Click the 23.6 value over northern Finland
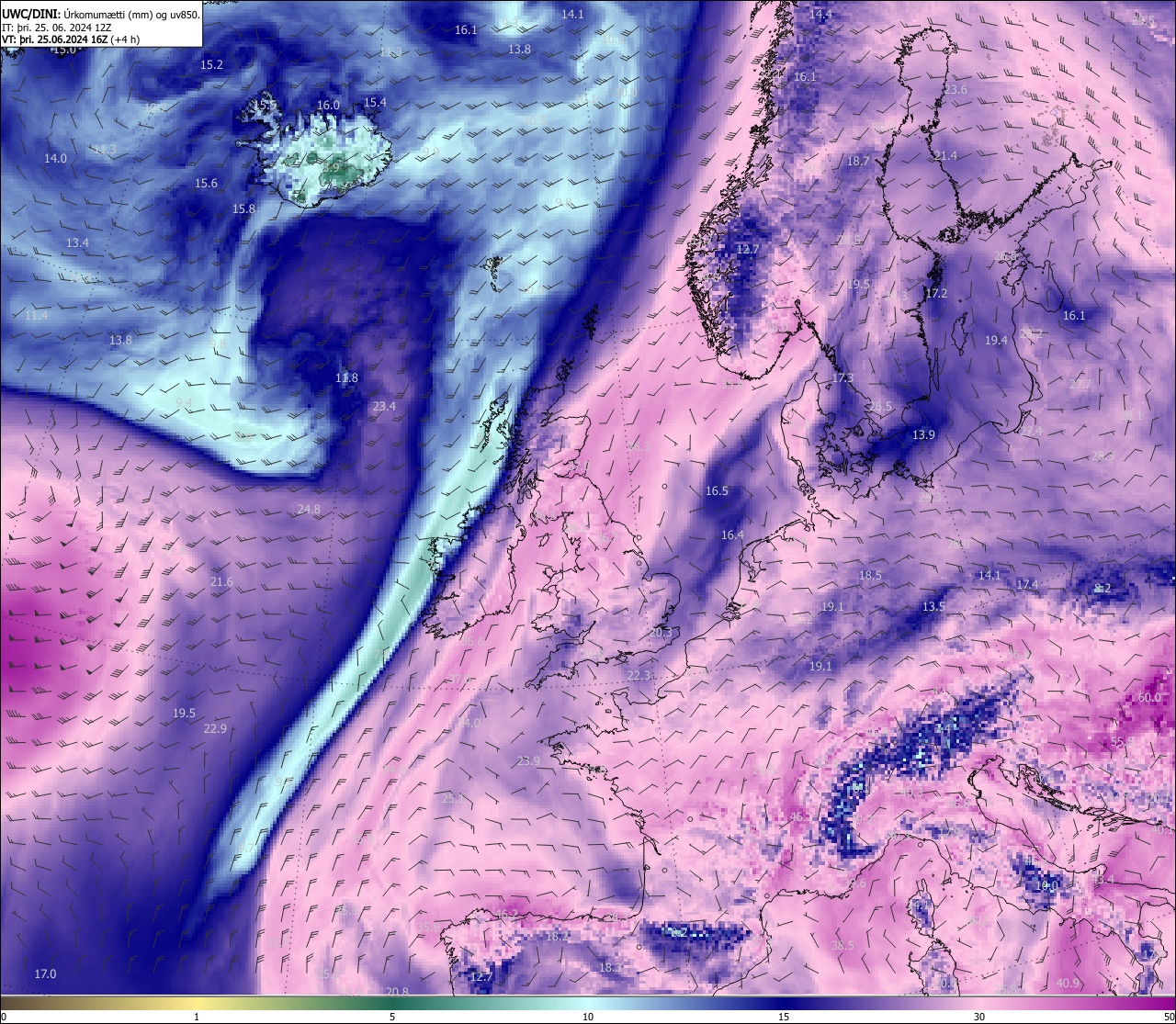The height and width of the screenshot is (1024, 1176). tap(955, 90)
